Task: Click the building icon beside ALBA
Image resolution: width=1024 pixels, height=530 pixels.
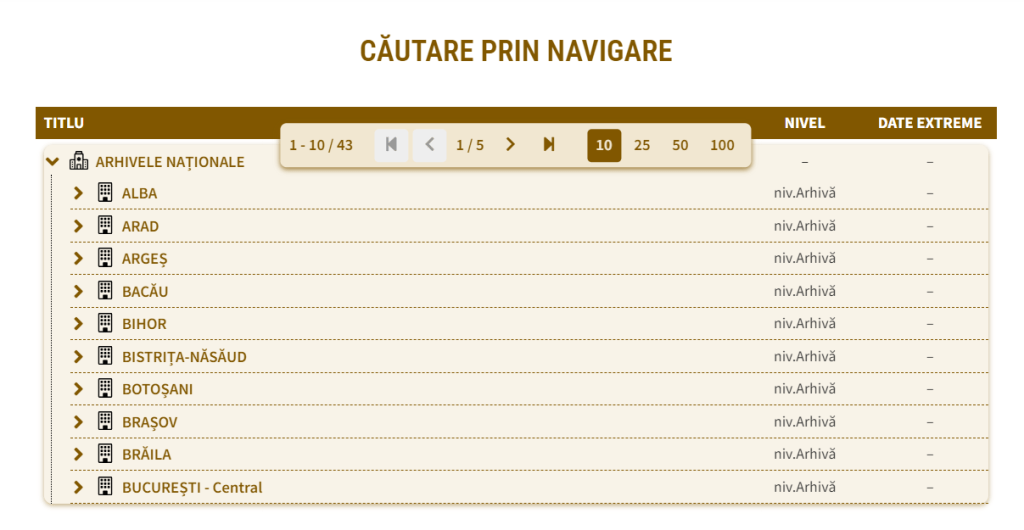Action: pyautogui.click(x=104, y=192)
